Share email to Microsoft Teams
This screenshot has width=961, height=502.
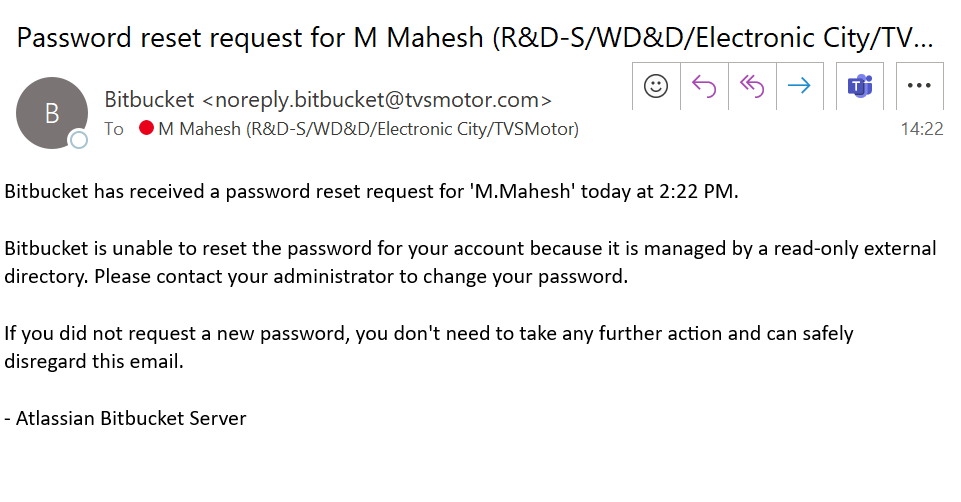860,86
